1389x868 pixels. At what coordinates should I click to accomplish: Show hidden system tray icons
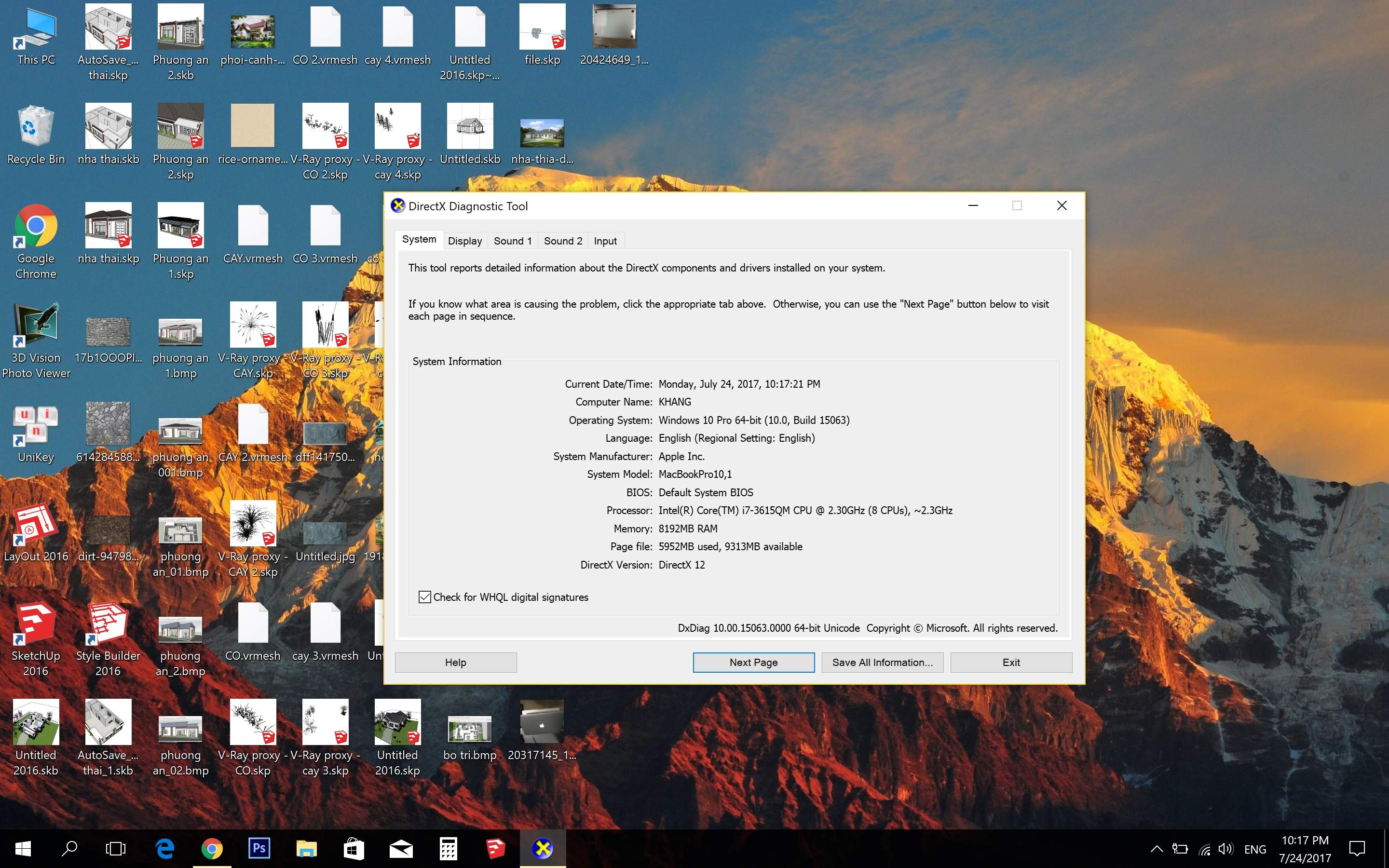tap(1157, 849)
